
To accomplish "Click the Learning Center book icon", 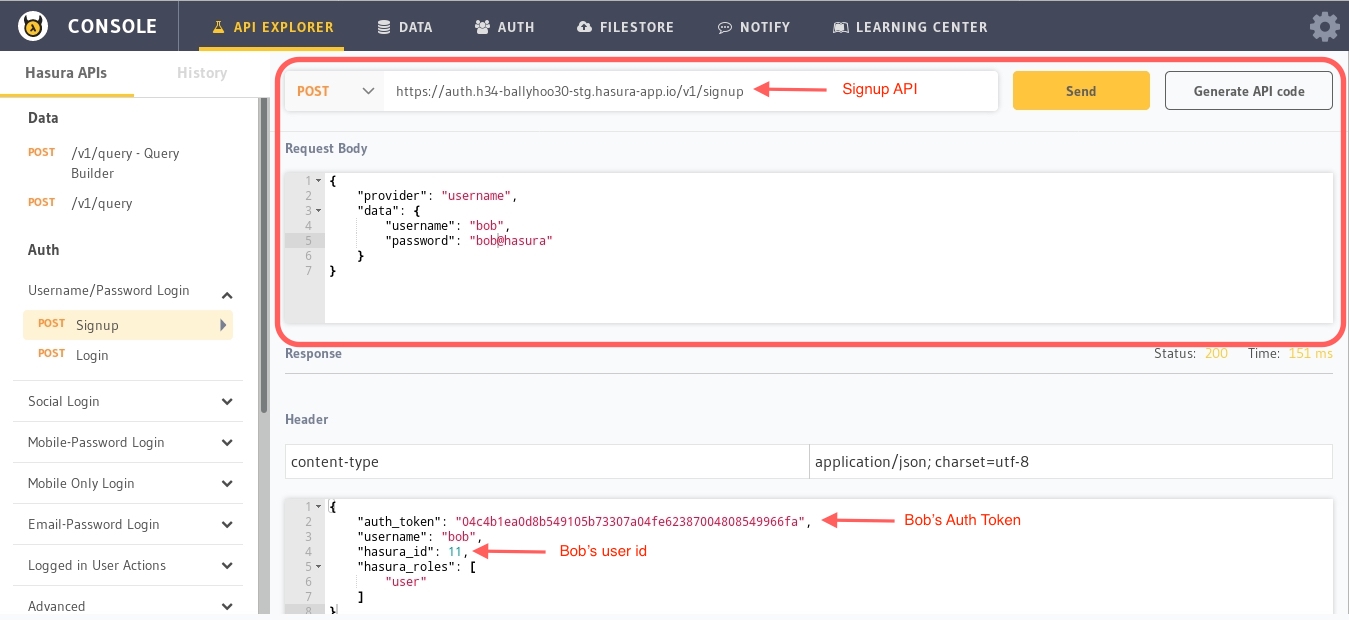I will pyautogui.click(x=841, y=28).
